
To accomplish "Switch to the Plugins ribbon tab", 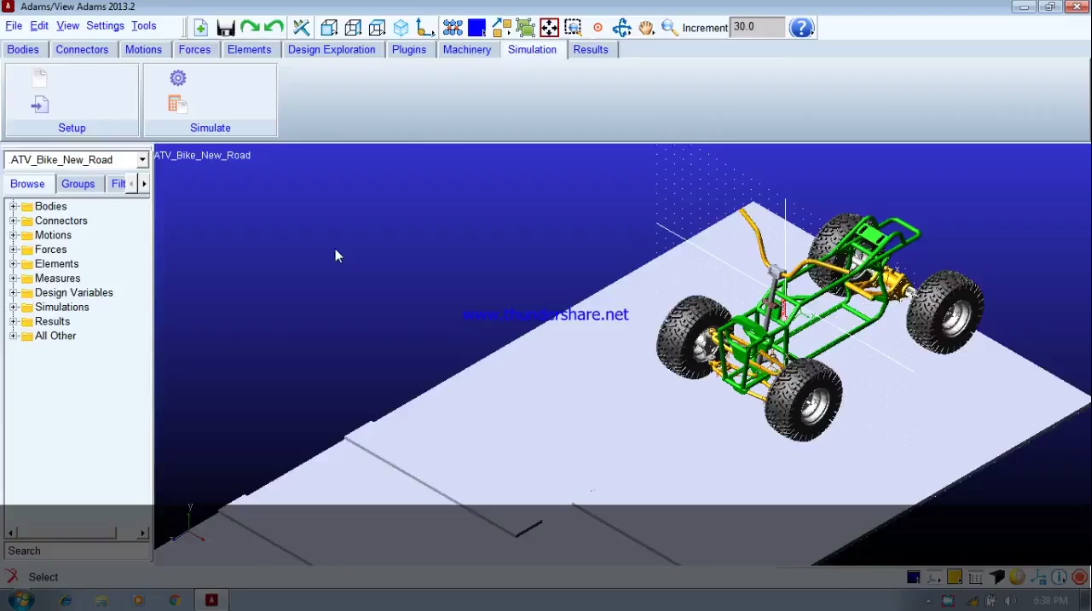I will pos(409,49).
